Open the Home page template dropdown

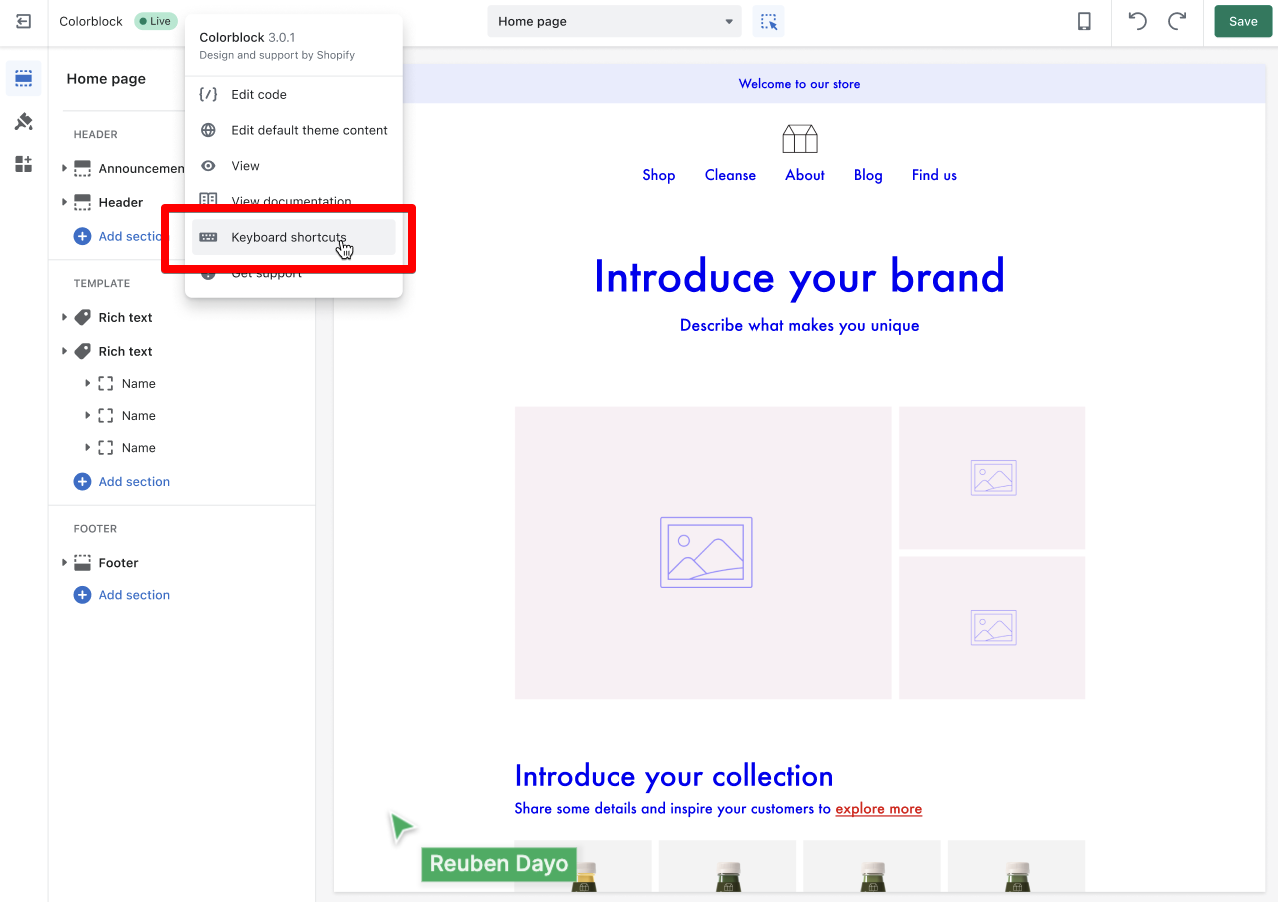pos(615,21)
